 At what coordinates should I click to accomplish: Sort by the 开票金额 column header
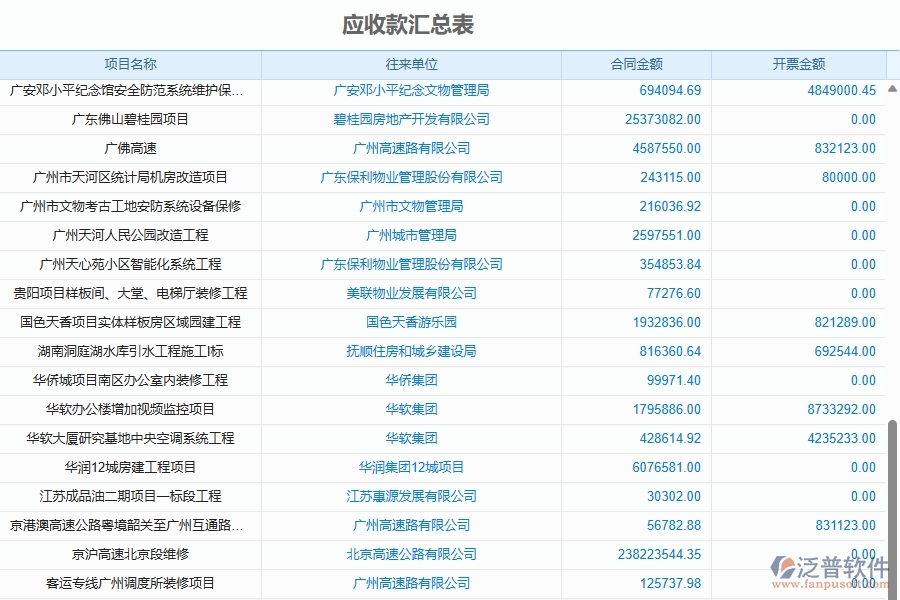pos(797,63)
